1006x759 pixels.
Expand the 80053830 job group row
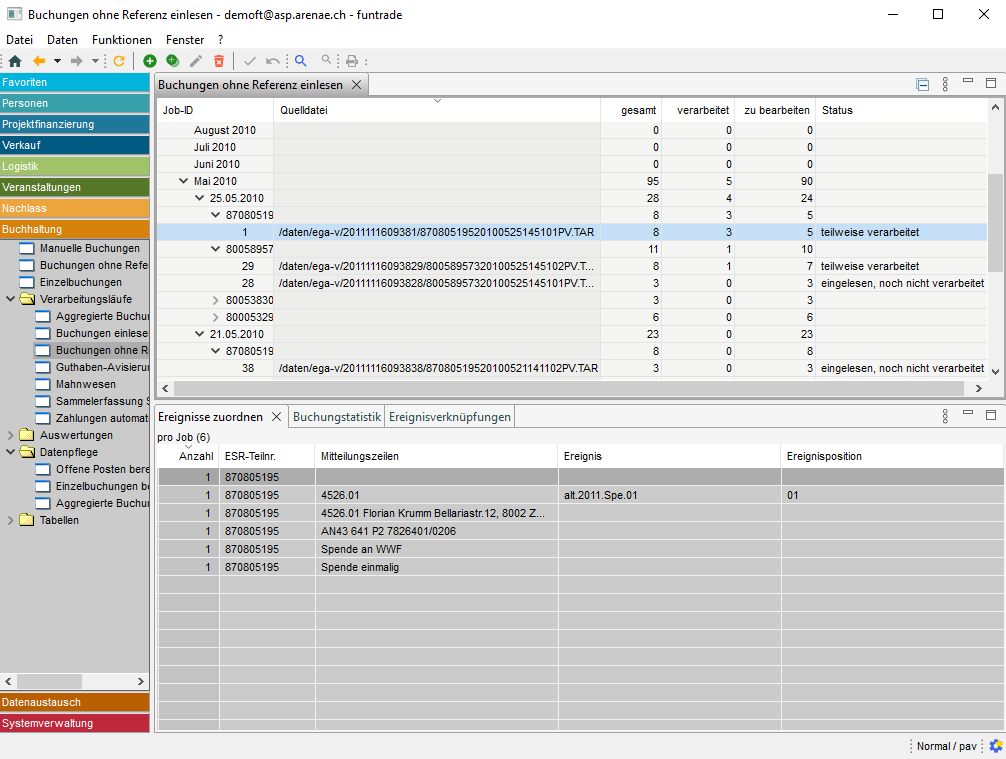click(215, 300)
